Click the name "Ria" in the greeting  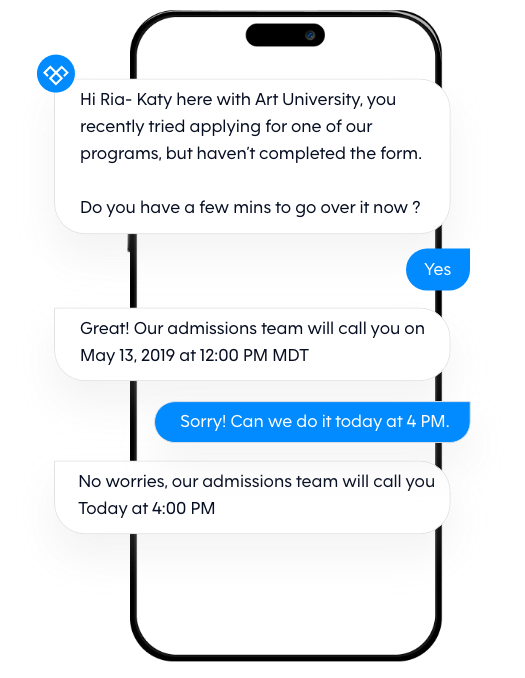[112, 99]
